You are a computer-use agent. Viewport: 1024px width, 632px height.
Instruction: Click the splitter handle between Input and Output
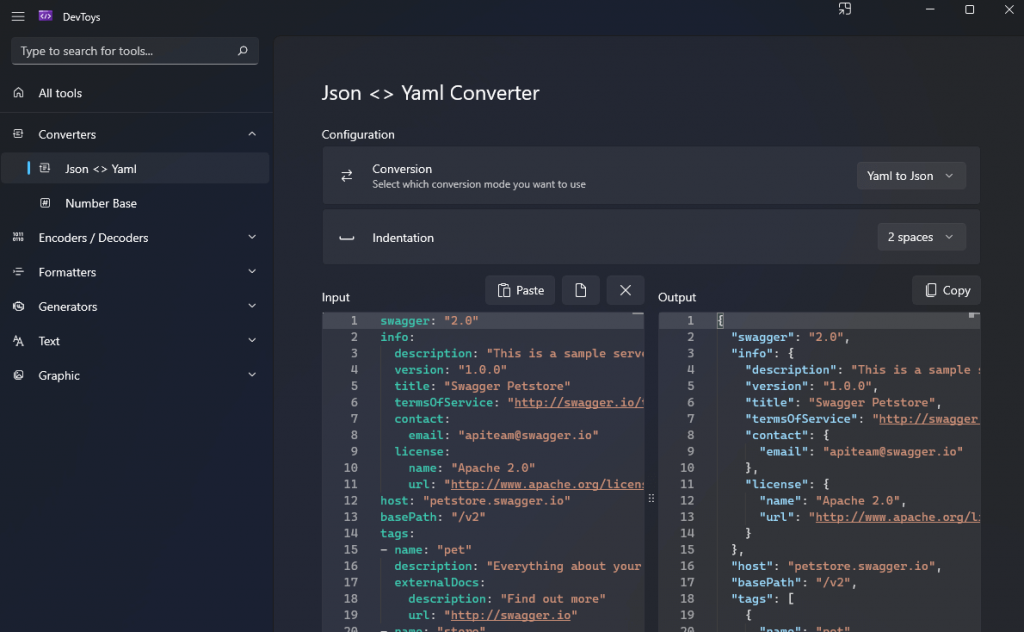(x=651, y=497)
